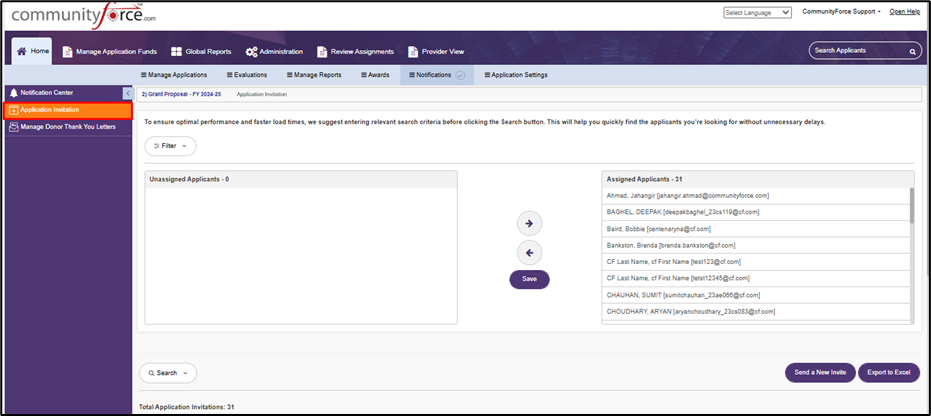Screen dimensions: 931x416
Task: Click the Notification Center bell icon
Action: (x=14, y=93)
